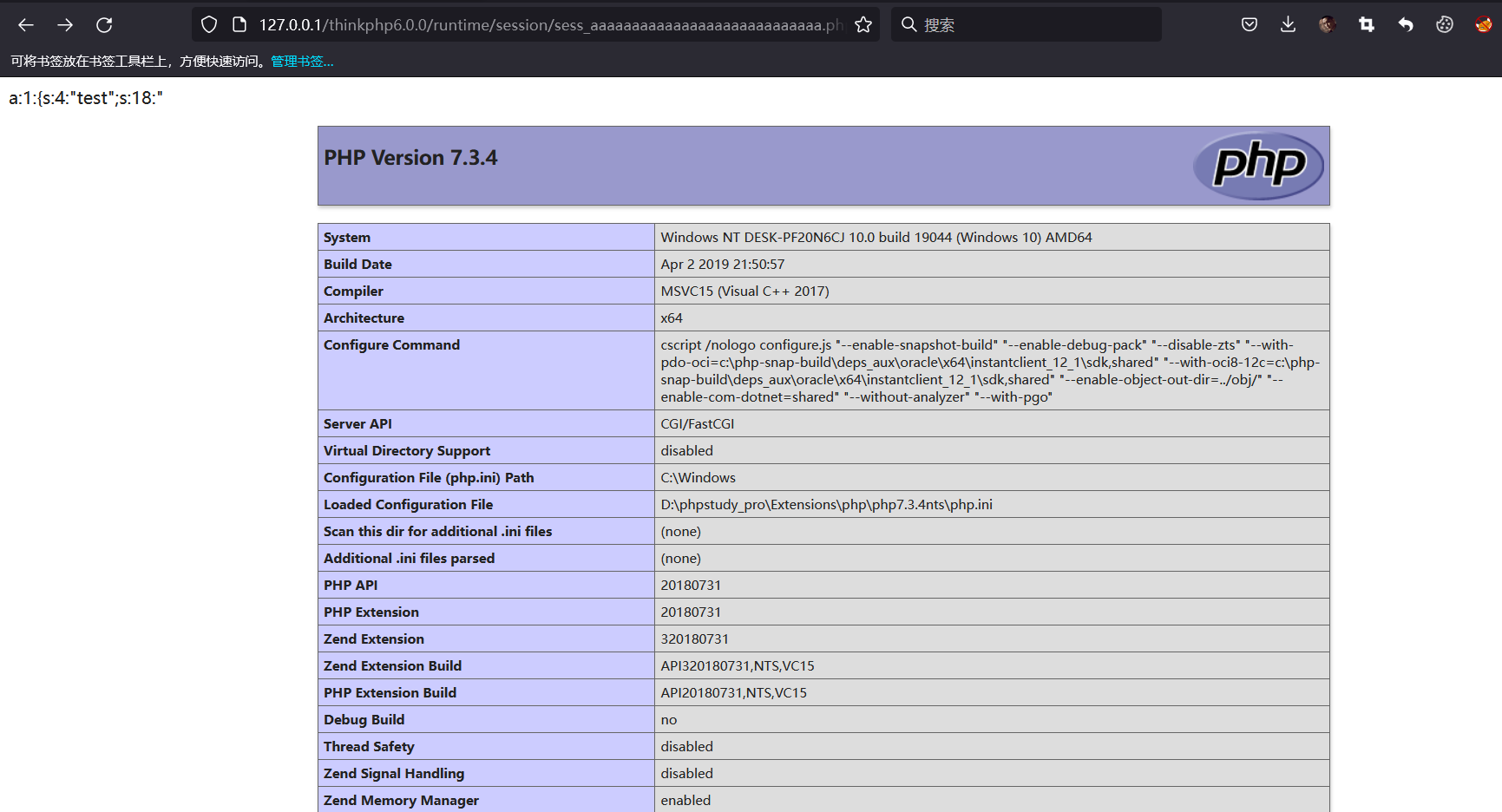Select the Debug Build value no
This screenshot has height=812, width=1502.
pos(669,720)
